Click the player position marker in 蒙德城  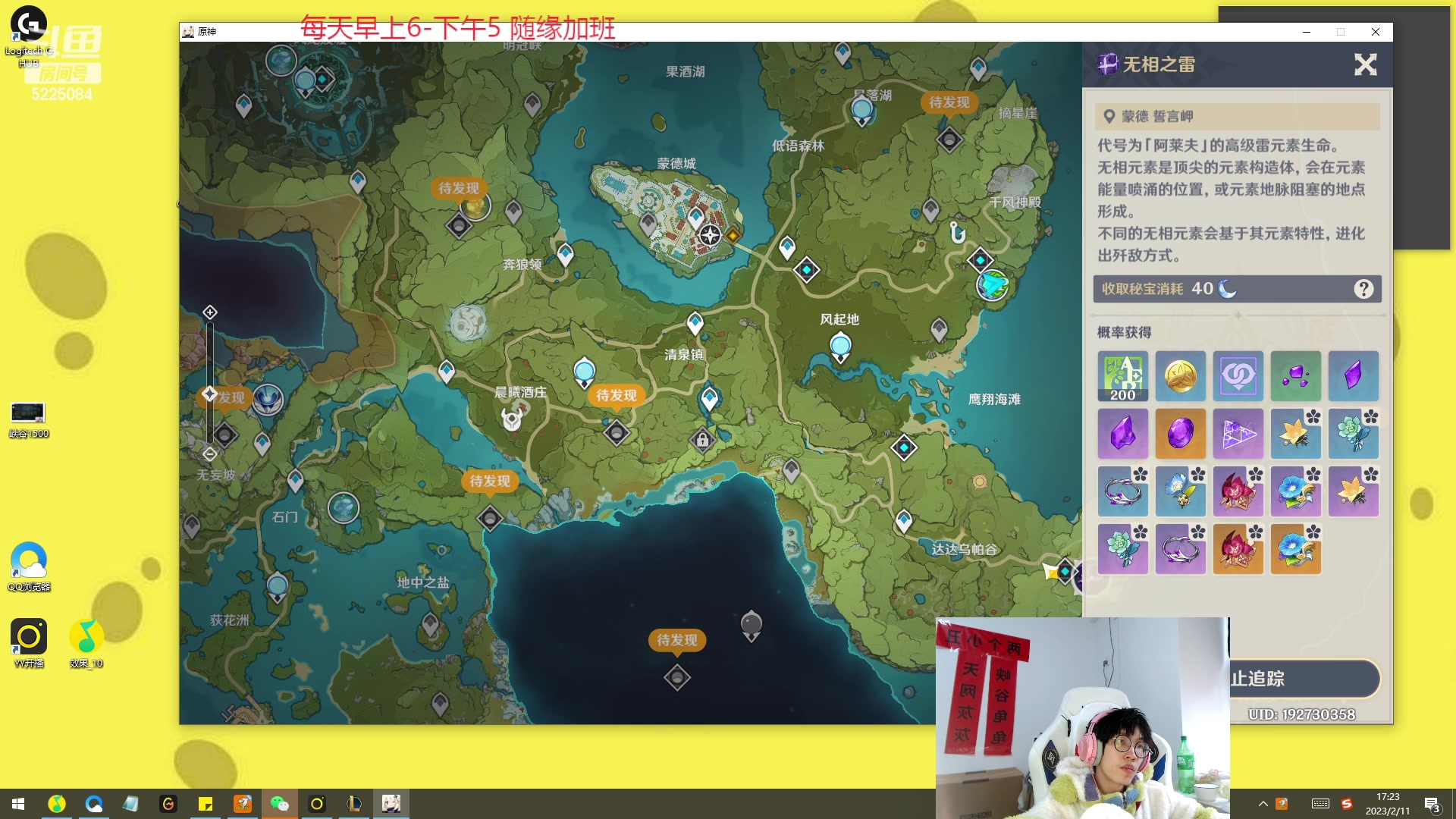click(x=710, y=235)
